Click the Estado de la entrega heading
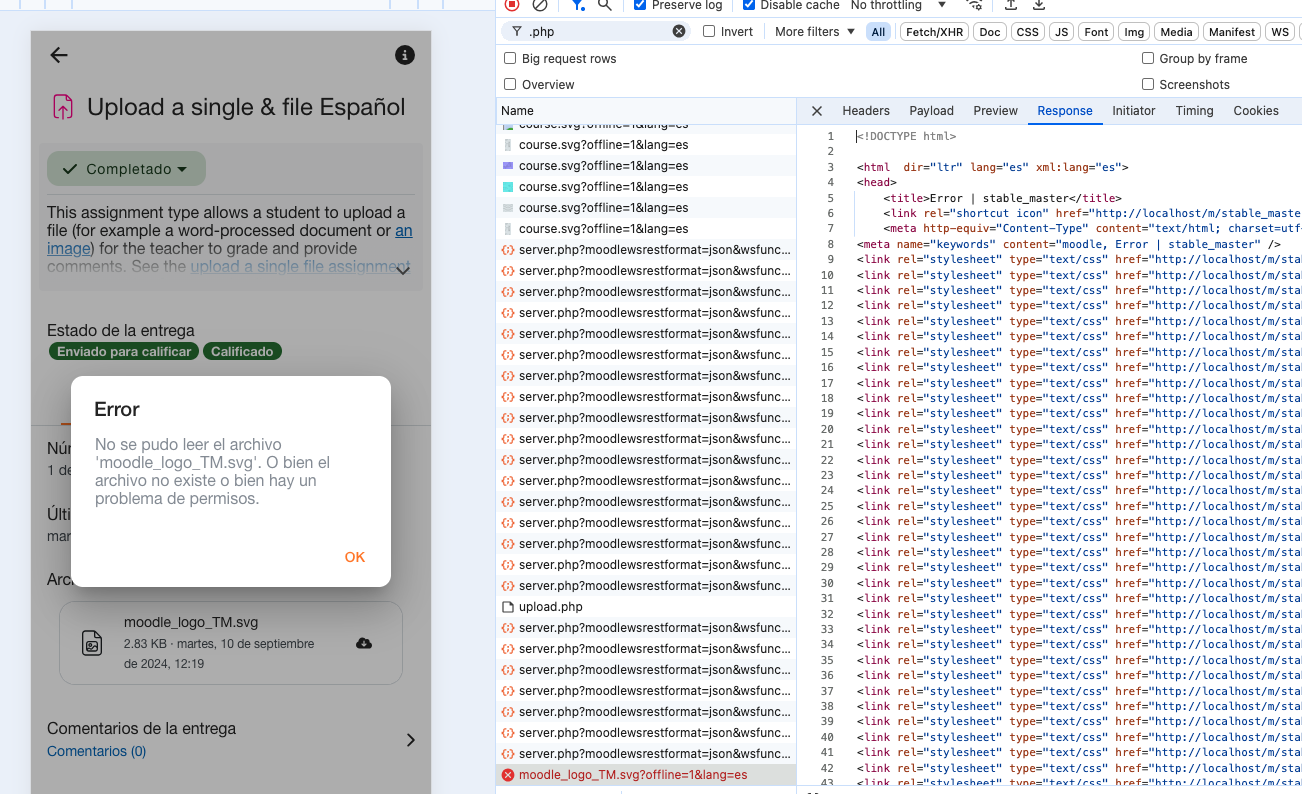This screenshot has height=794, width=1302. pos(121,330)
